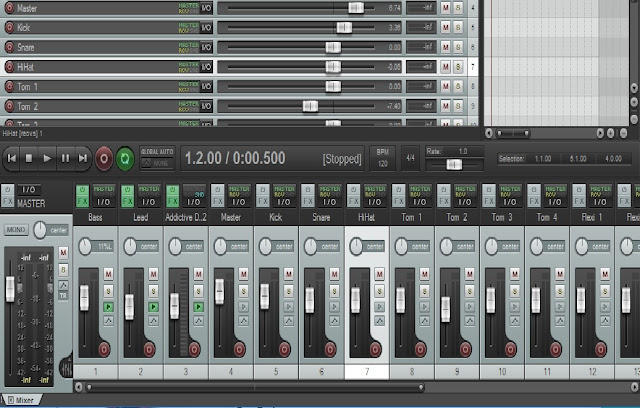Solo the Lead channel in mixer
Viewport: 640px width, 408px height.
[153, 291]
